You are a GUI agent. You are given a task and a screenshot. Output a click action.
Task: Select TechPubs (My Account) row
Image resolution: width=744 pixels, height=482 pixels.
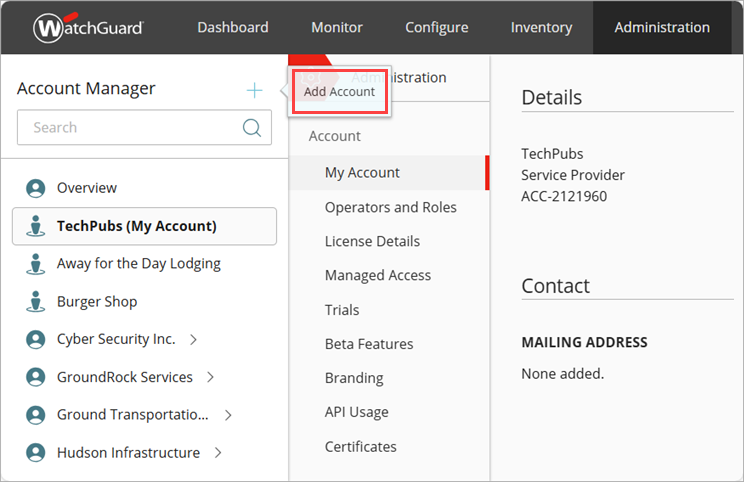[144, 226]
